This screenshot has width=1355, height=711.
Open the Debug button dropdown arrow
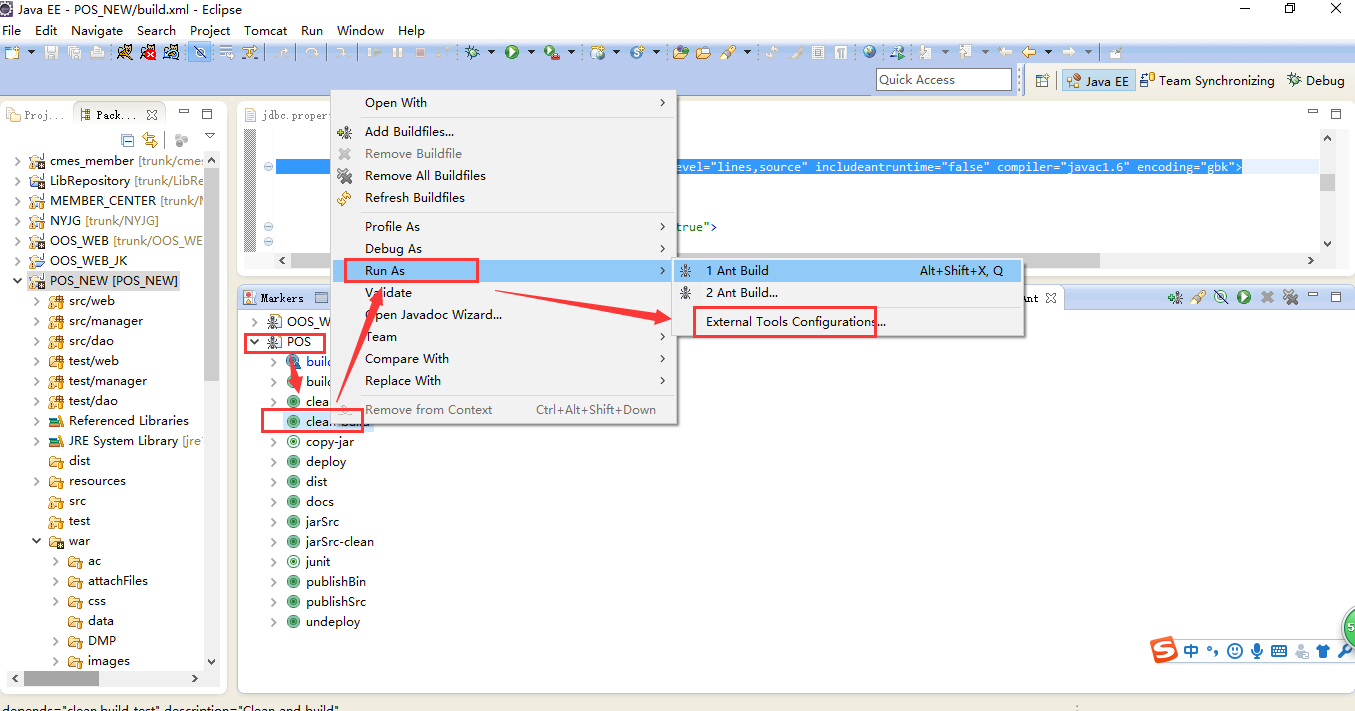point(491,52)
